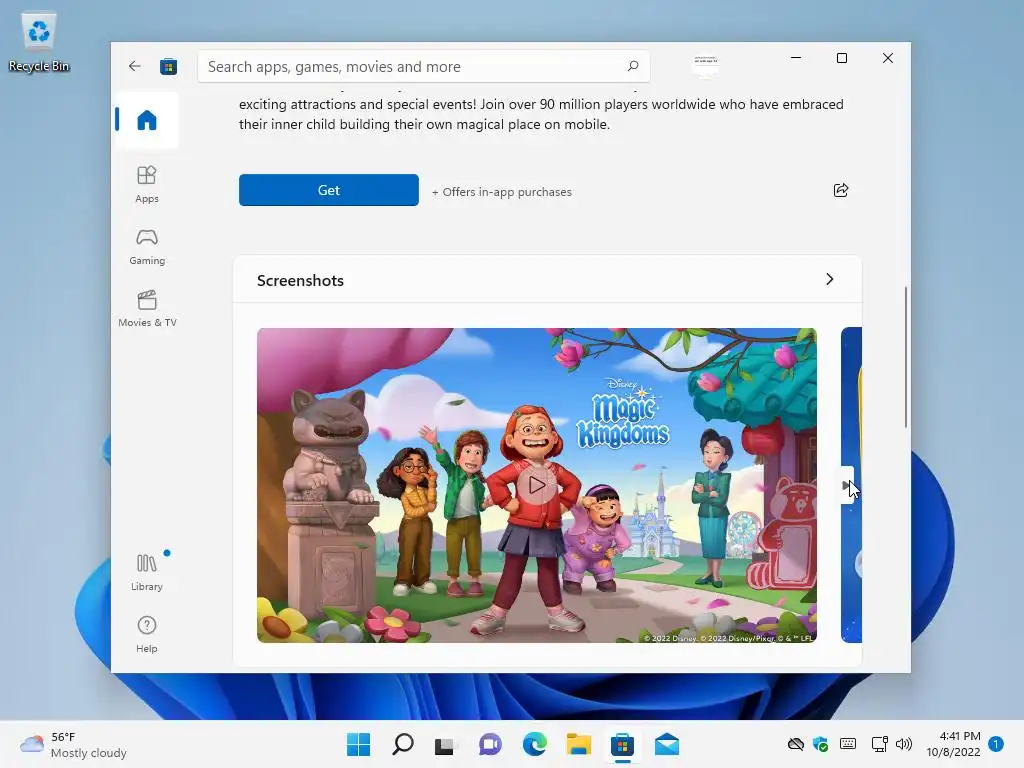Open Teams Chat from the taskbar

coord(490,744)
